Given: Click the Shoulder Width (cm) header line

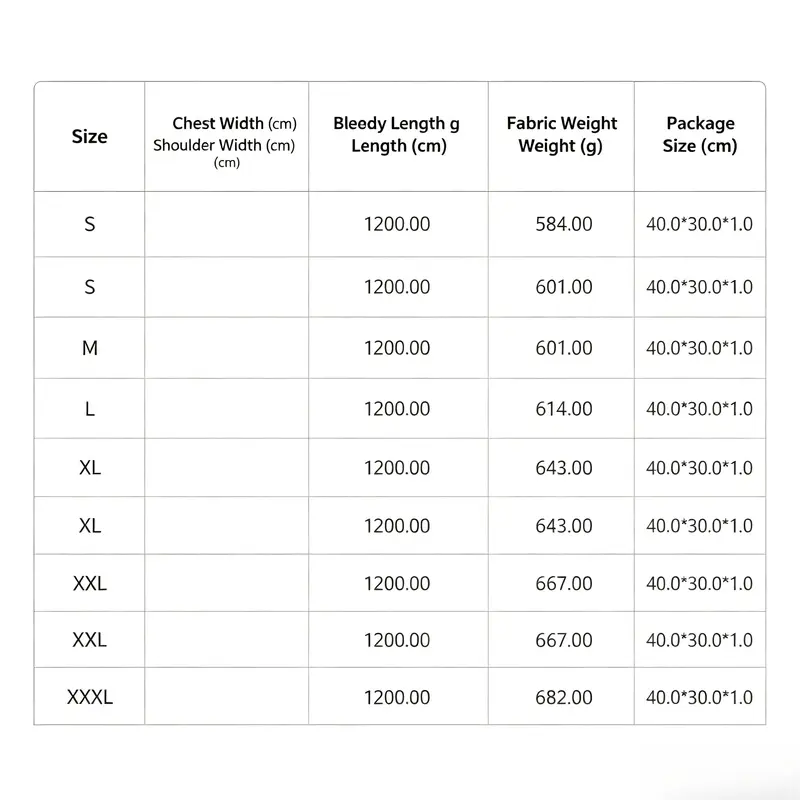Looking at the screenshot, I should click(224, 145).
